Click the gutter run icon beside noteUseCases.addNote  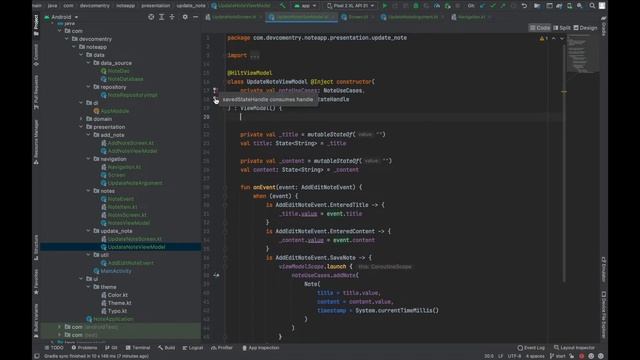click(x=216, y=275)
